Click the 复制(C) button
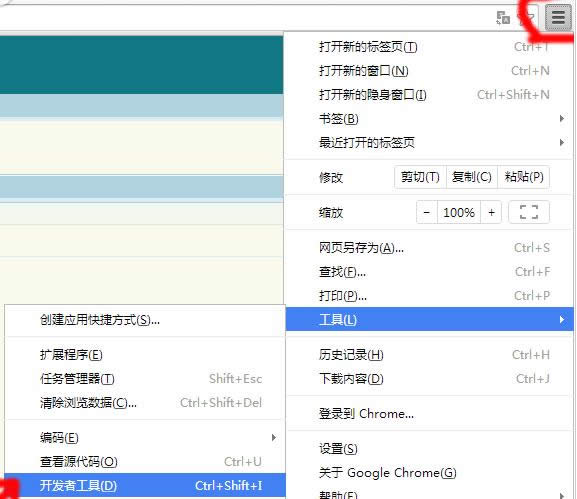The height and width of the screenshot is (499, 577). tap(472, 177)
